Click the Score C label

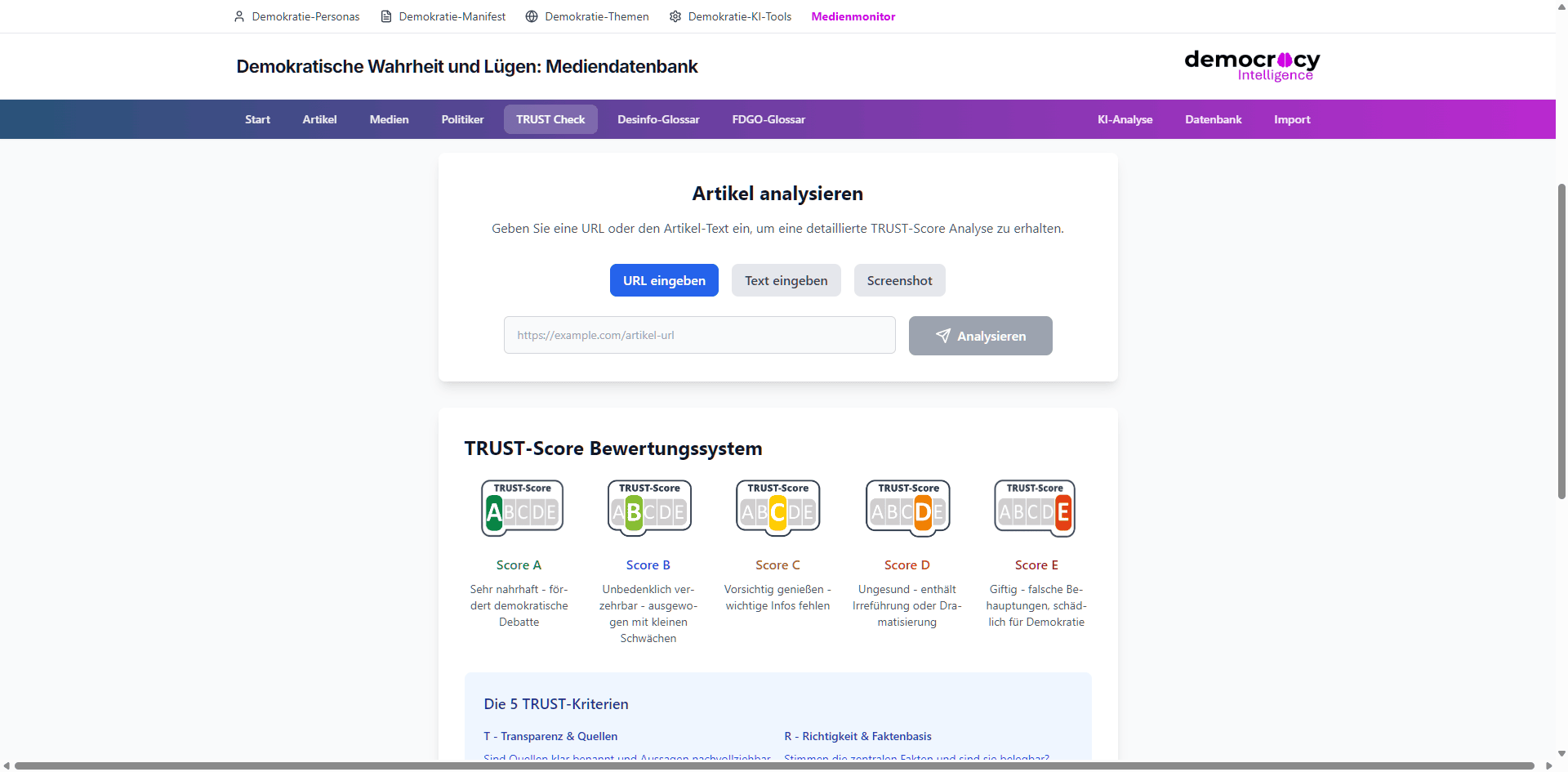tap(777, 565)
